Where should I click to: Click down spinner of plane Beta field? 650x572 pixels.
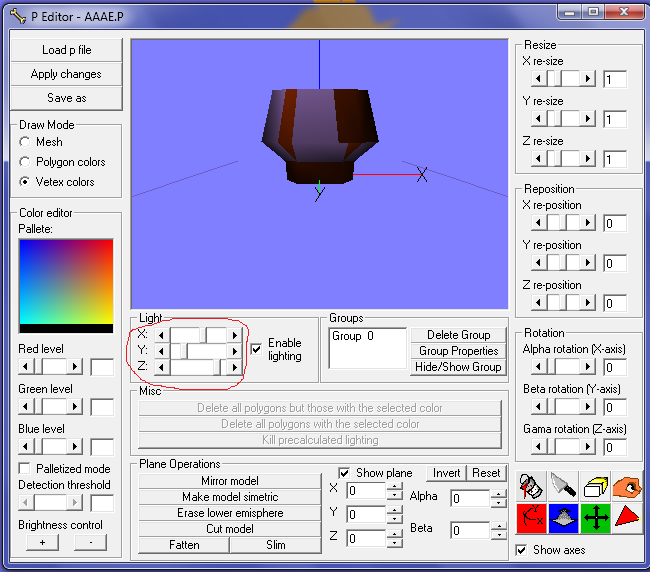(499, 534)
